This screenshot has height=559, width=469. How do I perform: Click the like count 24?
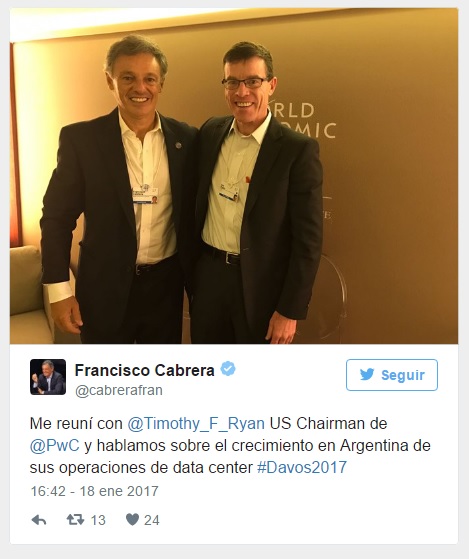coord(151,520)
